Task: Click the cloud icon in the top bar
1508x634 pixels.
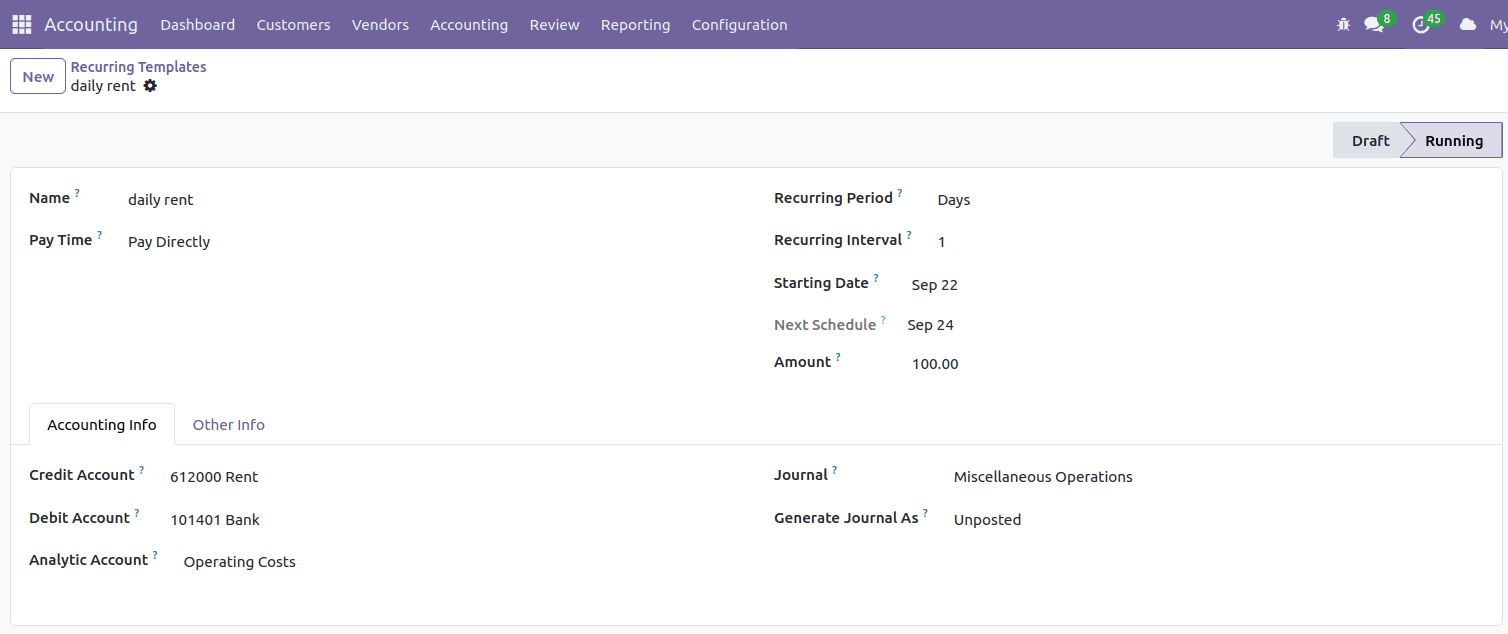Action: (1468, 24)
